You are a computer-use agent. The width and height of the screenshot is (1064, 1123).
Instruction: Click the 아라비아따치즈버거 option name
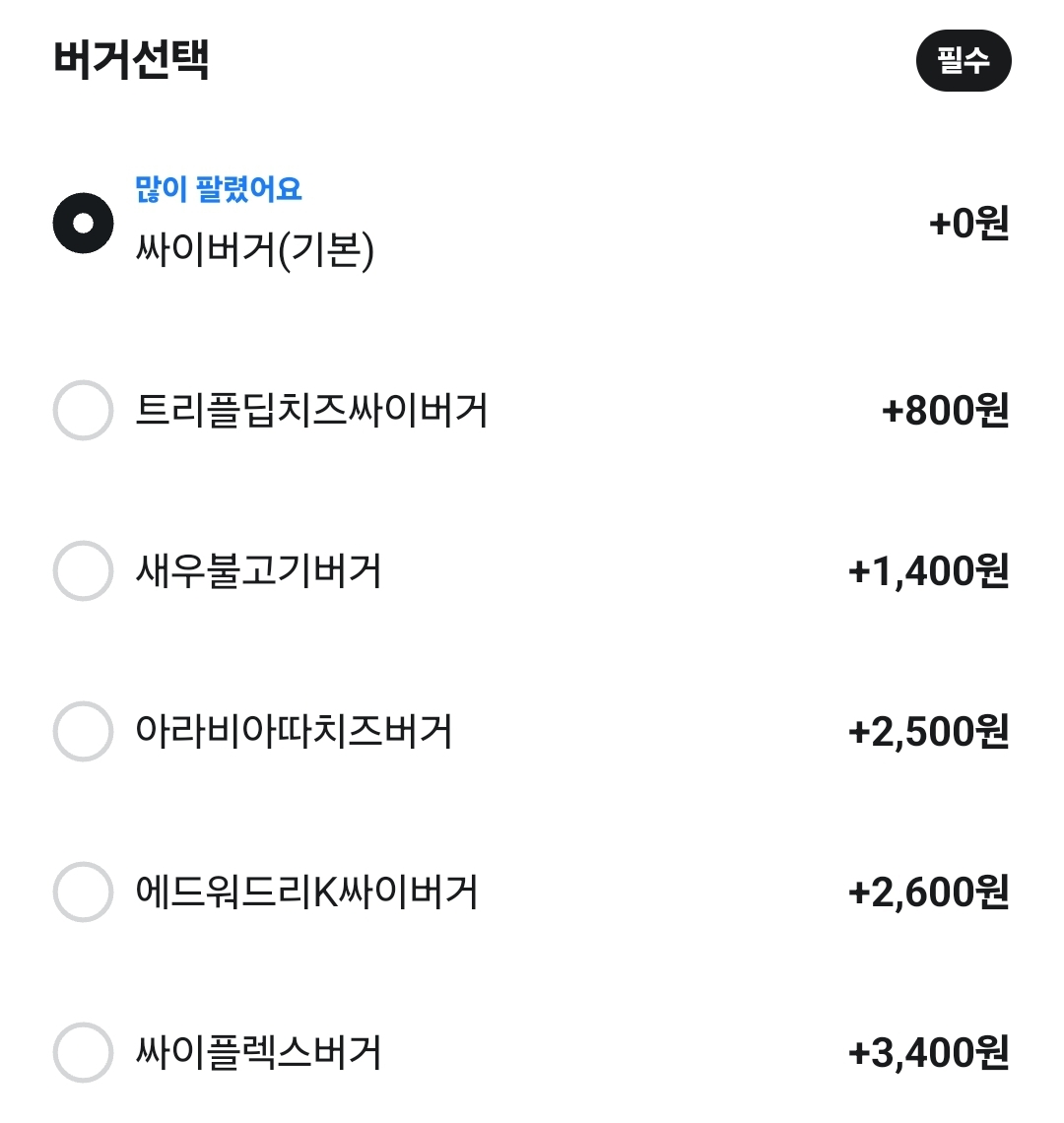tap(294, 732)
